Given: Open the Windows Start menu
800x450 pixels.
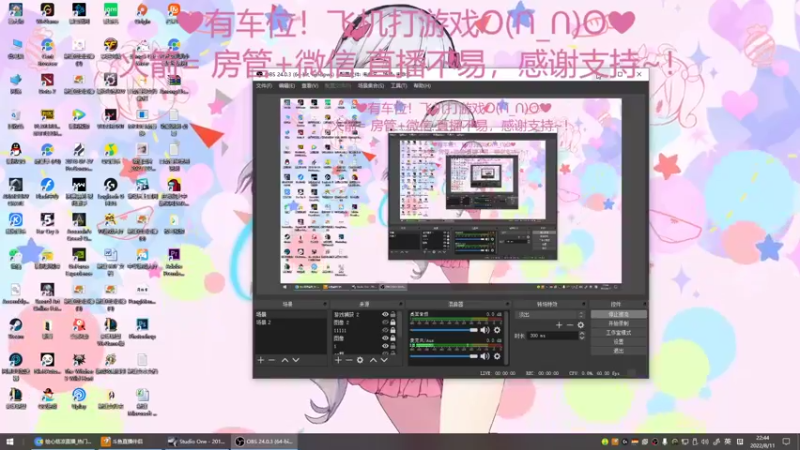Looking at the screenshot, I should tap(10, 441).
